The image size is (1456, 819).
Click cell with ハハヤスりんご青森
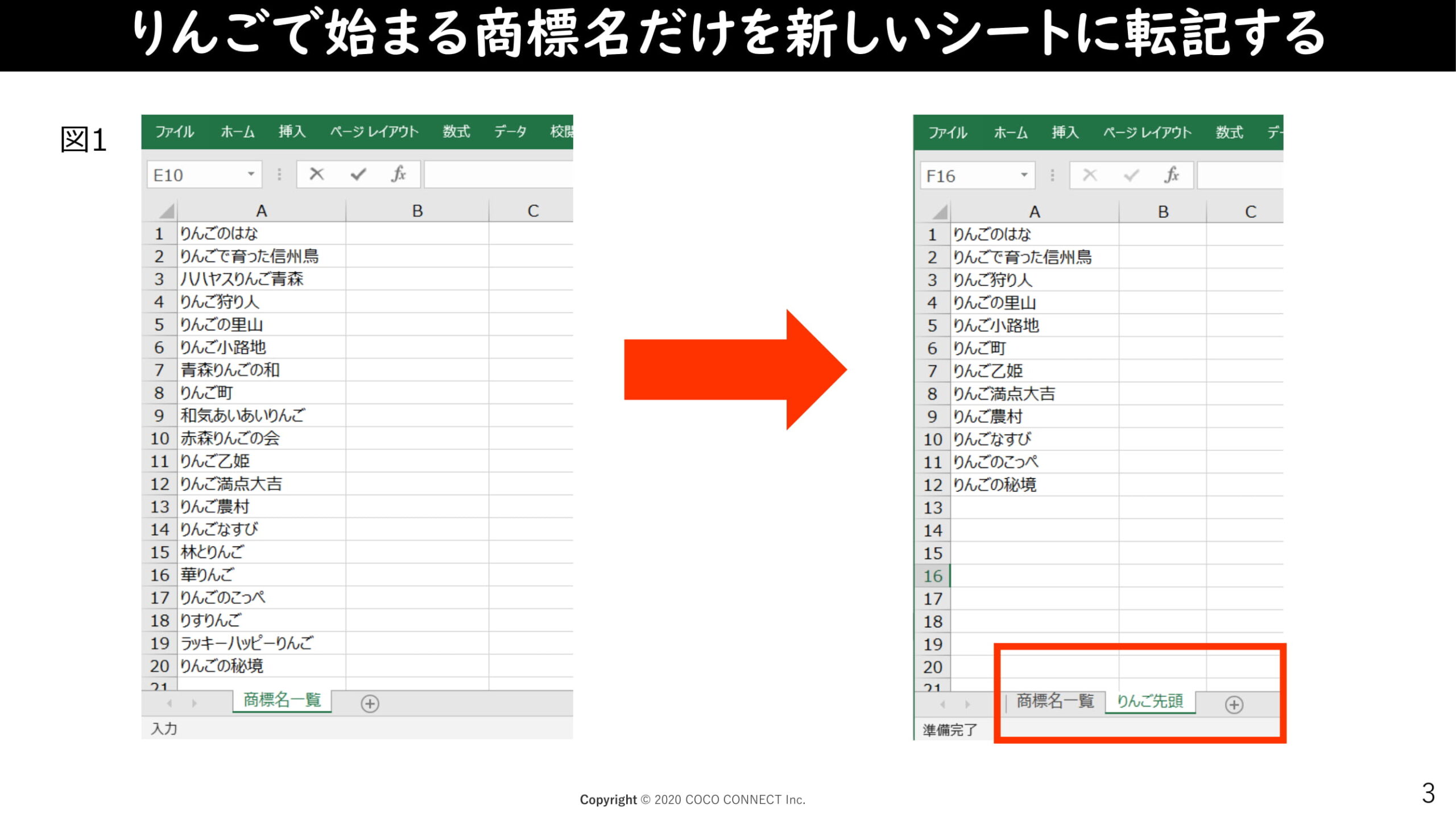(262, 279)
